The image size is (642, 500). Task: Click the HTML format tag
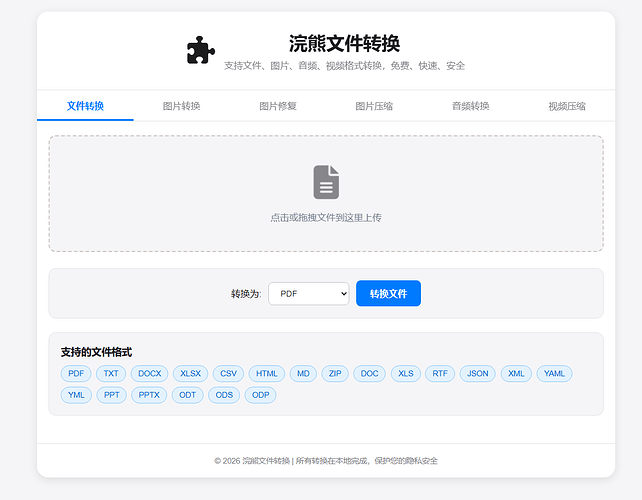[266, 374]
